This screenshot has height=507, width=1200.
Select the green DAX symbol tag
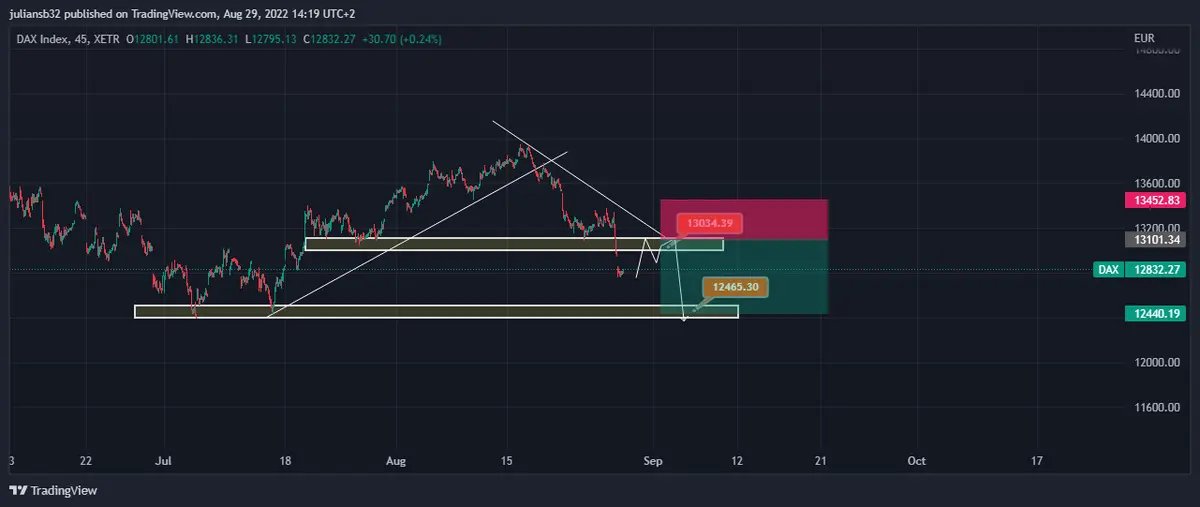click(1107, 270)
